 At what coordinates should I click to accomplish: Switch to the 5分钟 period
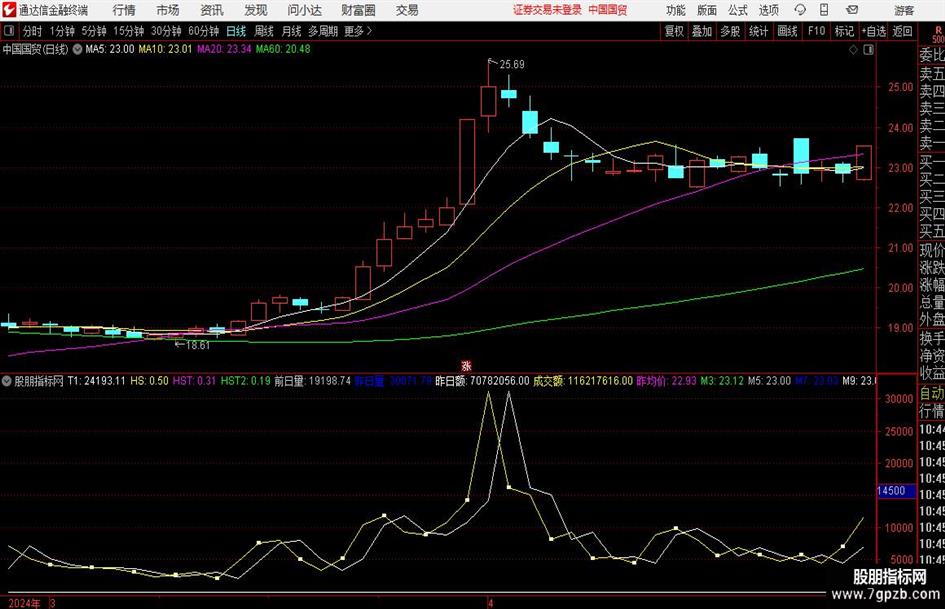(x=93, y=31)
